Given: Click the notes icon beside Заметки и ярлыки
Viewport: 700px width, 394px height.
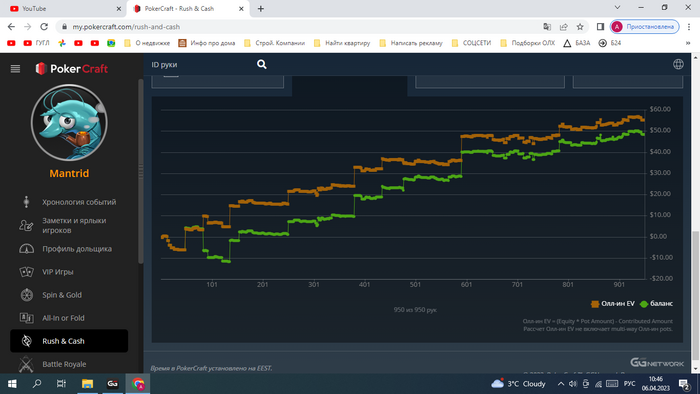Looking at the screenshot, I should [x=26, y=225].
